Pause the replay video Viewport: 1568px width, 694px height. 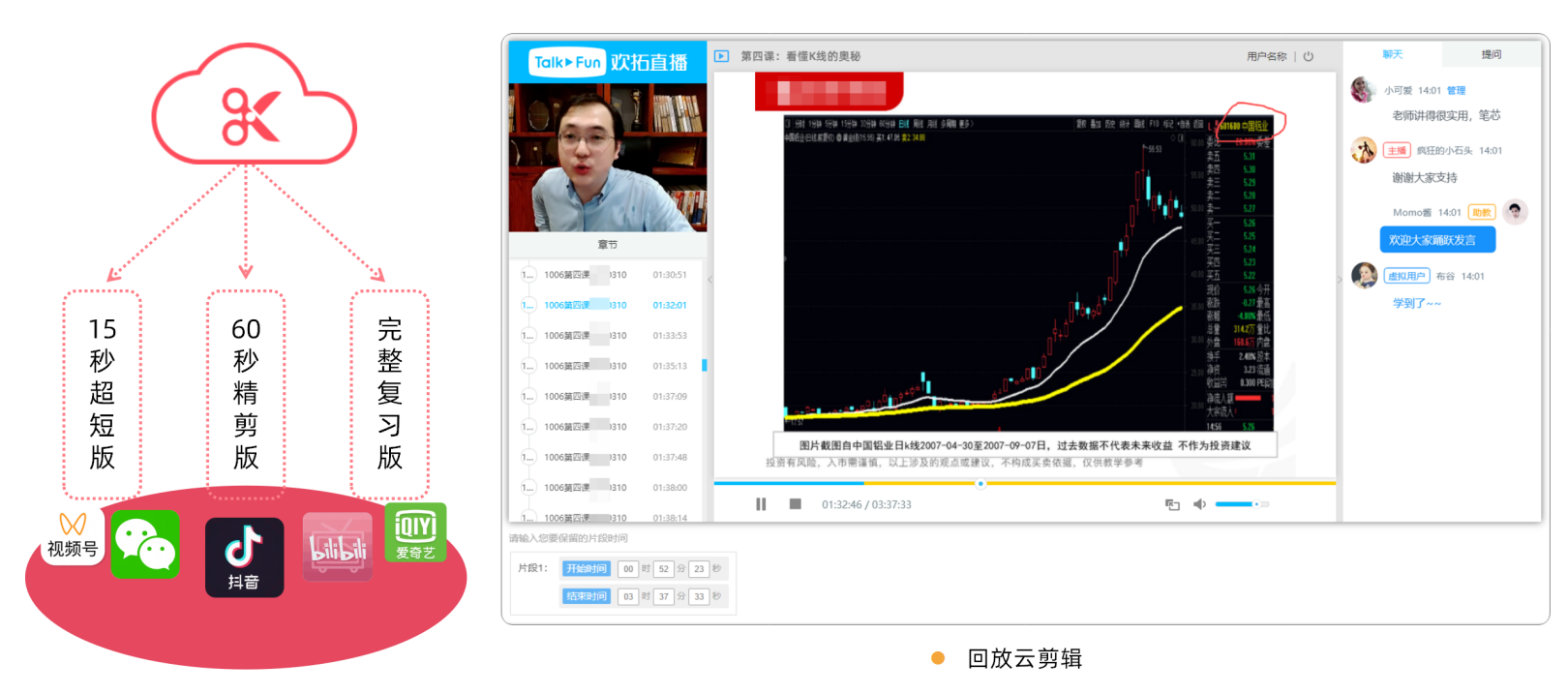pos(761,504)
